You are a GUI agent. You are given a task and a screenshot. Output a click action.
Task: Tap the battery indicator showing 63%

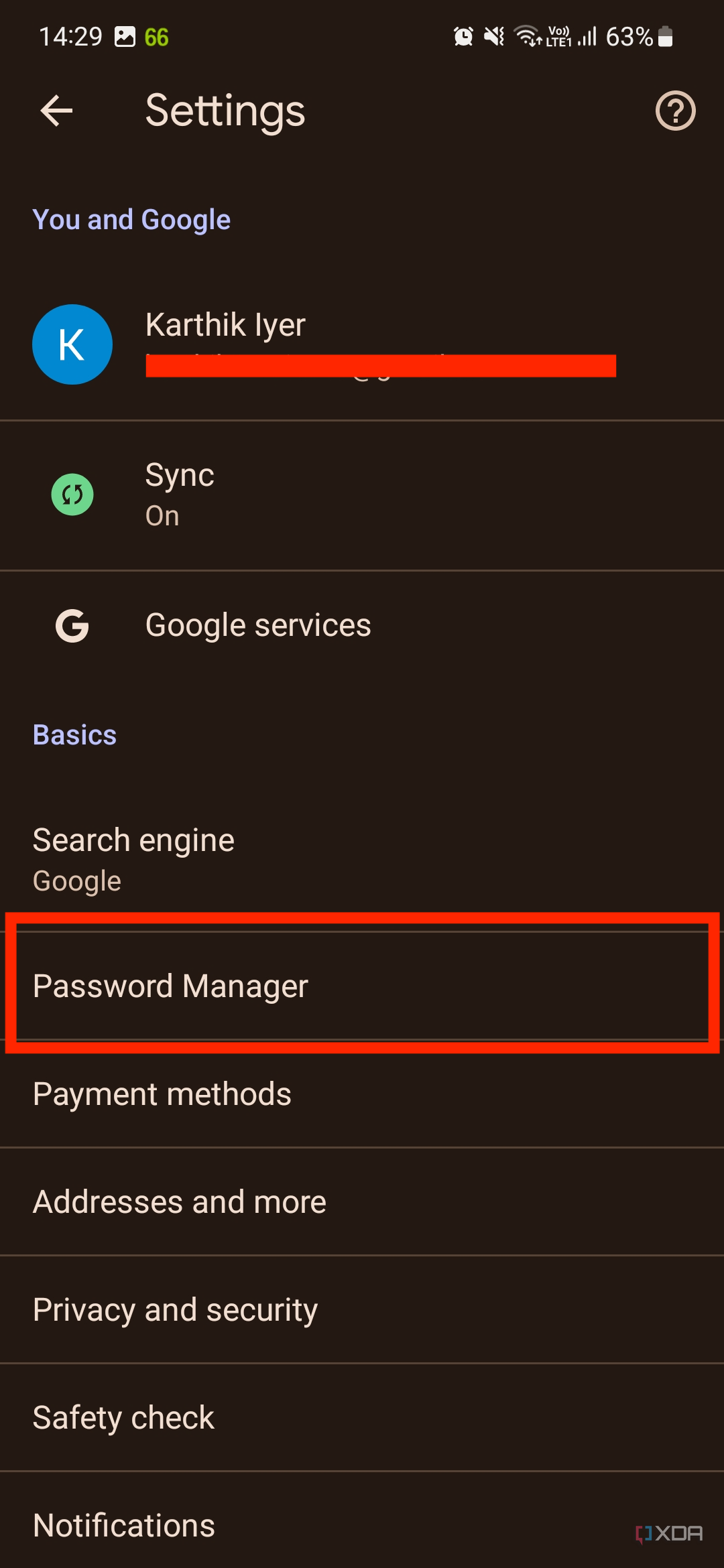666,37
